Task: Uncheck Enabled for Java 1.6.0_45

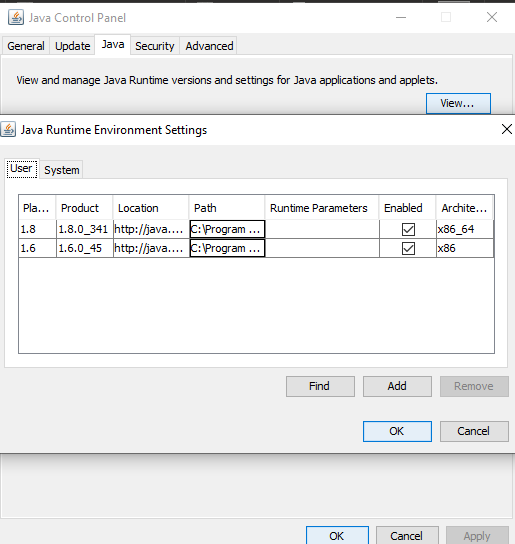Action: 408,248
